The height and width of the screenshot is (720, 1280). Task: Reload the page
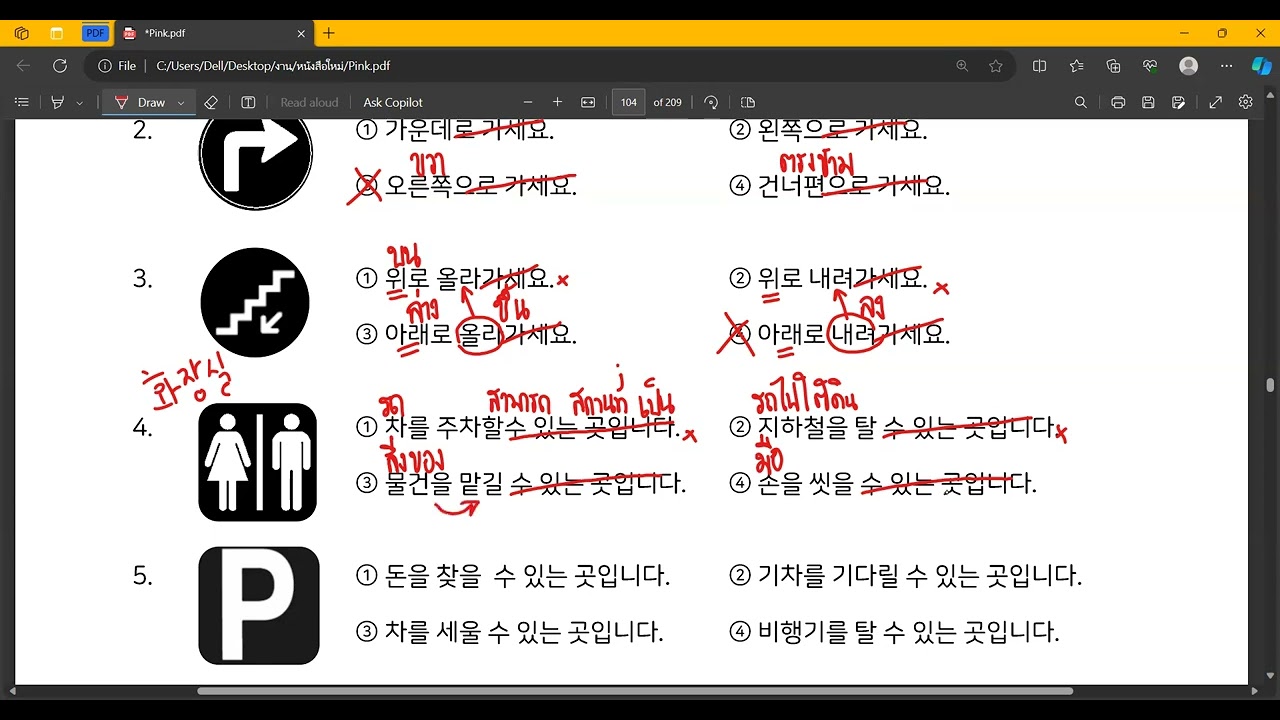[x=60, y=66]
